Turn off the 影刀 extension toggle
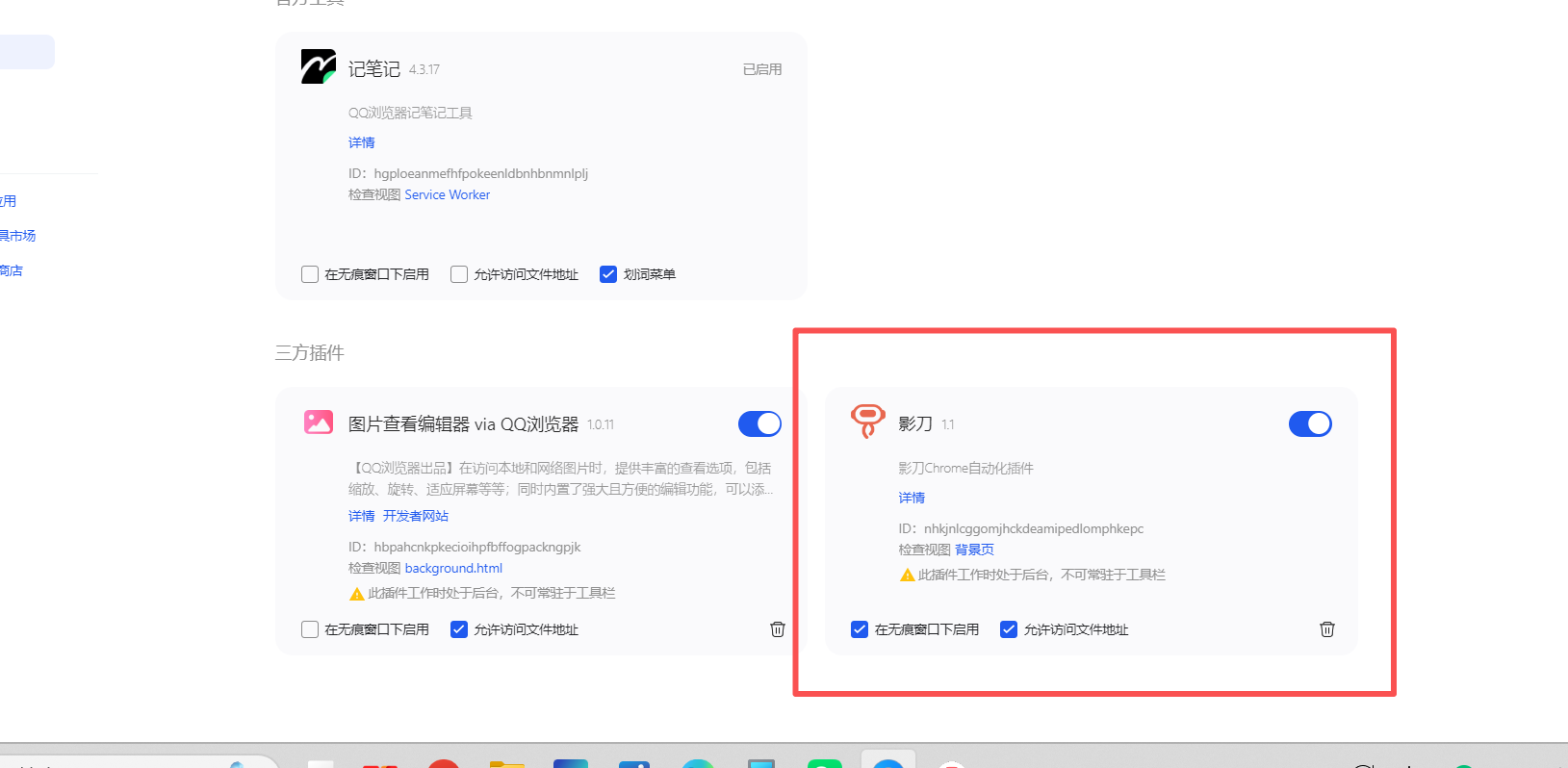This screenshot has width=1568, height=768. (x=1310, y=423)
